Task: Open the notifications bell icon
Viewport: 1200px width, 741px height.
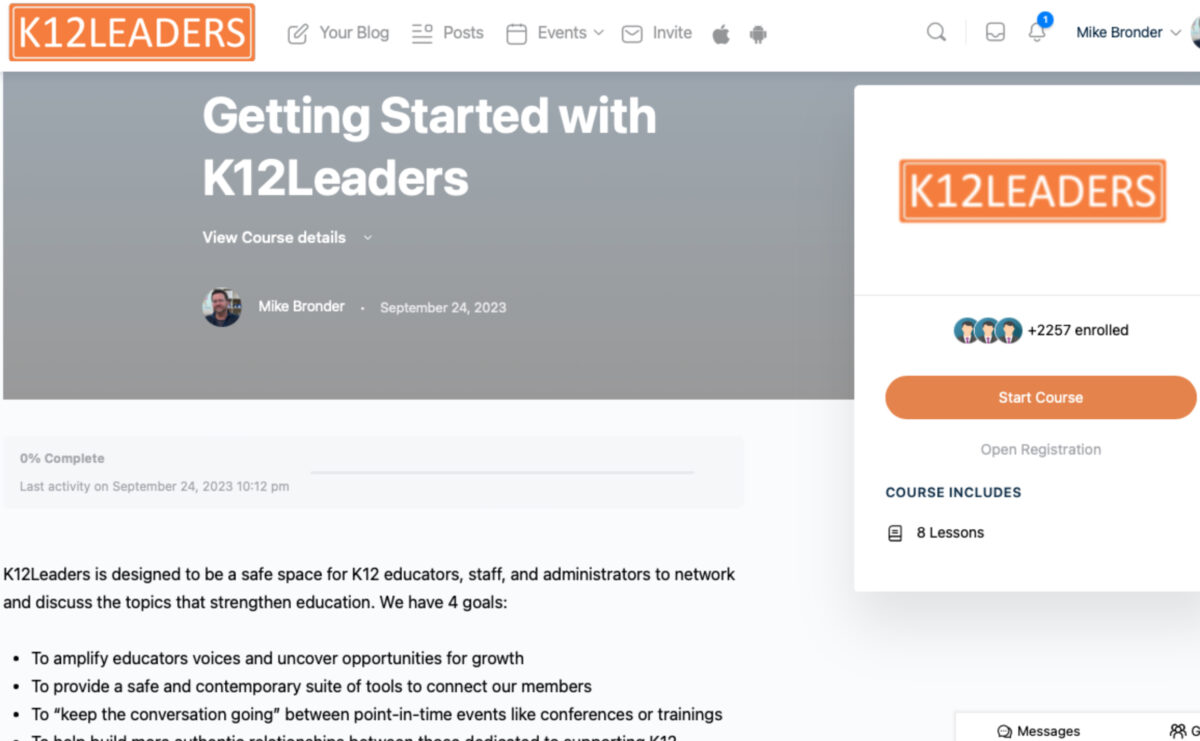Action: (1037, 32)
